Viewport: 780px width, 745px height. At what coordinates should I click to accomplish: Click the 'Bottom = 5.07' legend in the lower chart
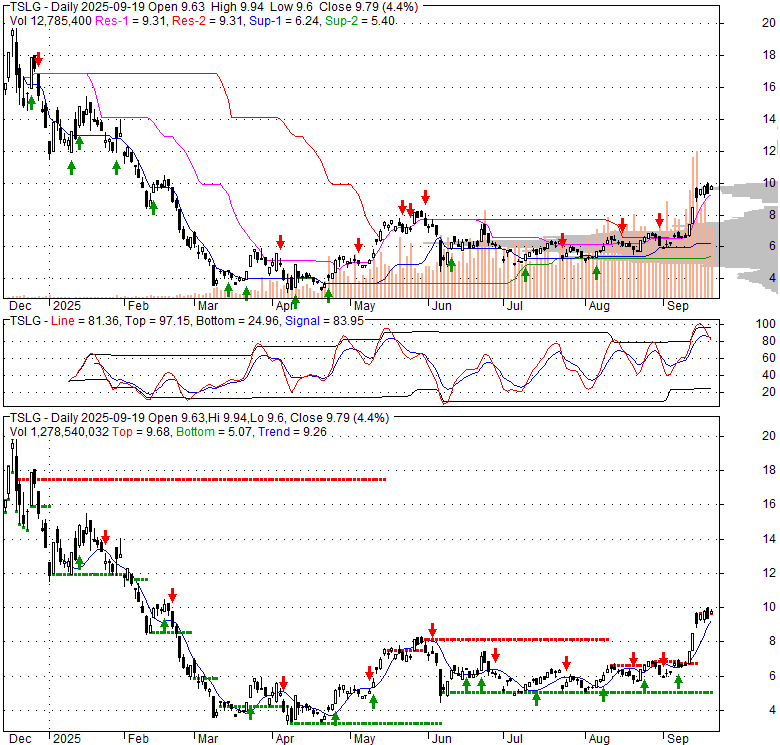[x=214, y=432]
